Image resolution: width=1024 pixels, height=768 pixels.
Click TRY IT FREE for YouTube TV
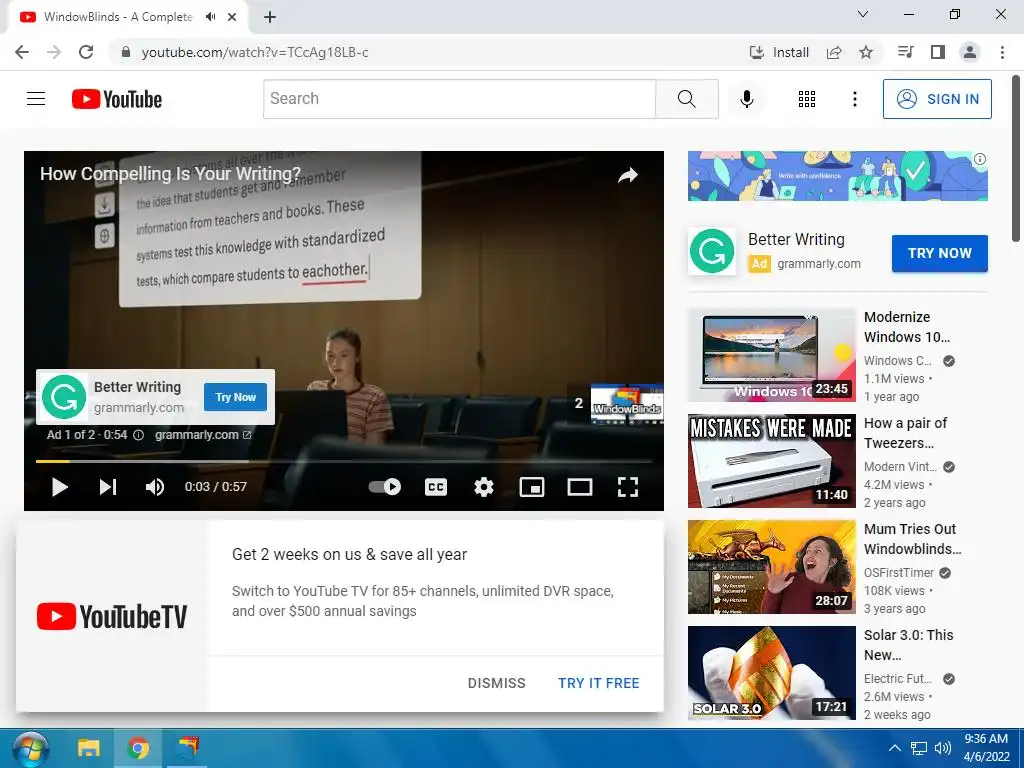point(598,683)
